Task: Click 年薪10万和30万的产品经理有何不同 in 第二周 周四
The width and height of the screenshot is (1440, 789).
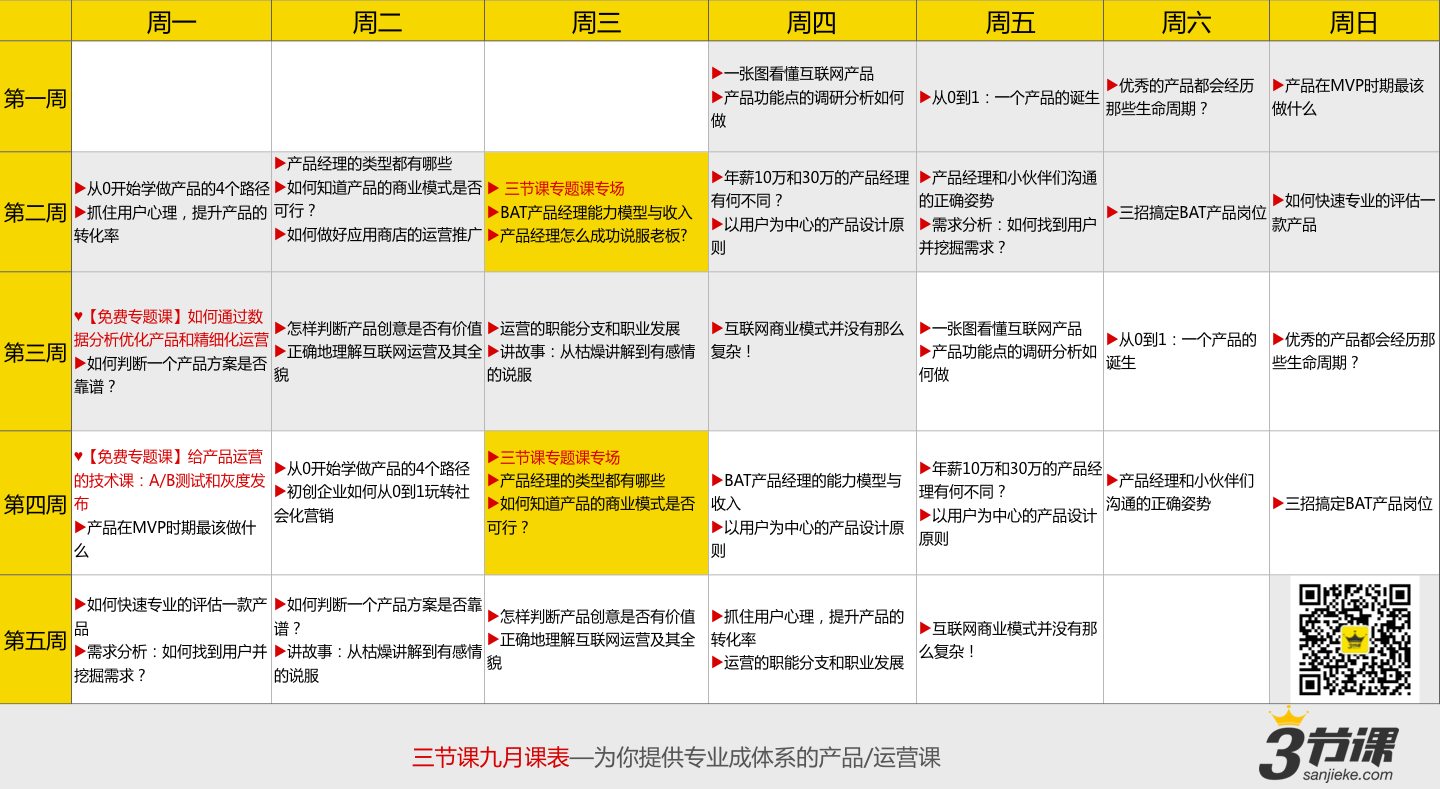Action: (810, 189)
